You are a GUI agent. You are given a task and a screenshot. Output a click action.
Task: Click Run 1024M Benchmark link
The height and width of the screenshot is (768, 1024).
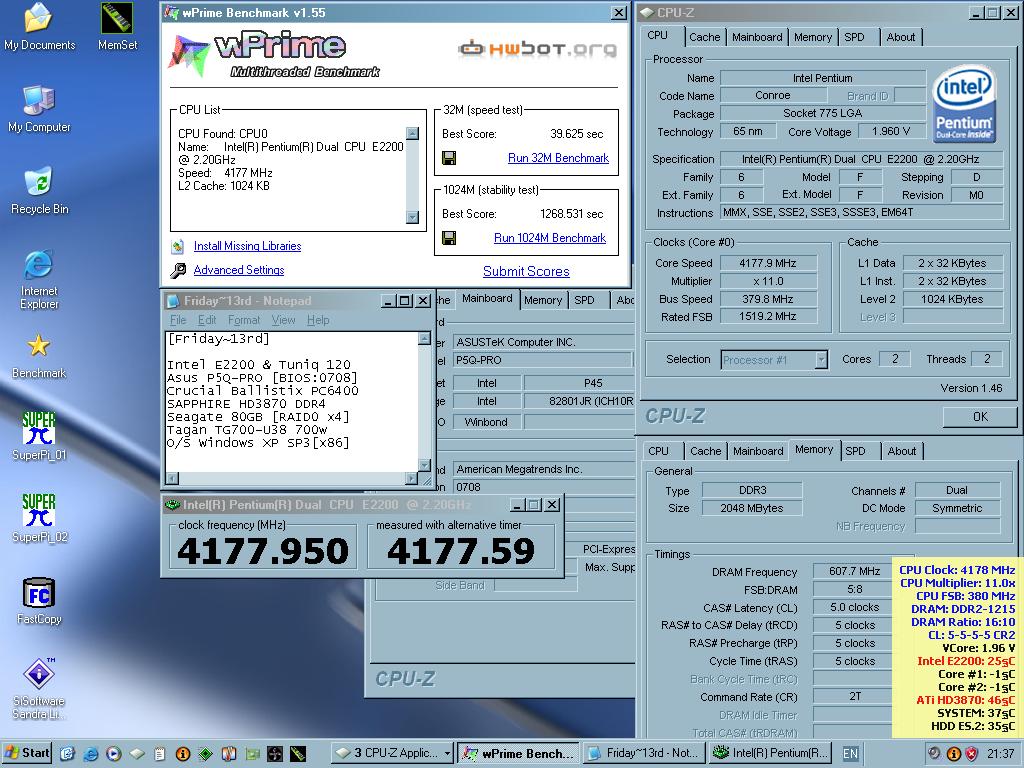click(550, 238)
